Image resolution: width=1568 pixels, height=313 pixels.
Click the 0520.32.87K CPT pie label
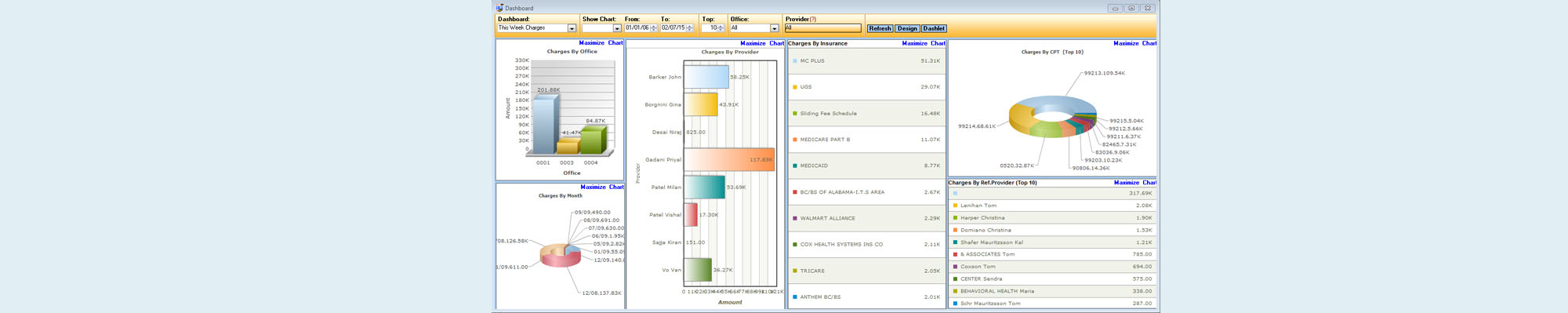[1017, 166]
